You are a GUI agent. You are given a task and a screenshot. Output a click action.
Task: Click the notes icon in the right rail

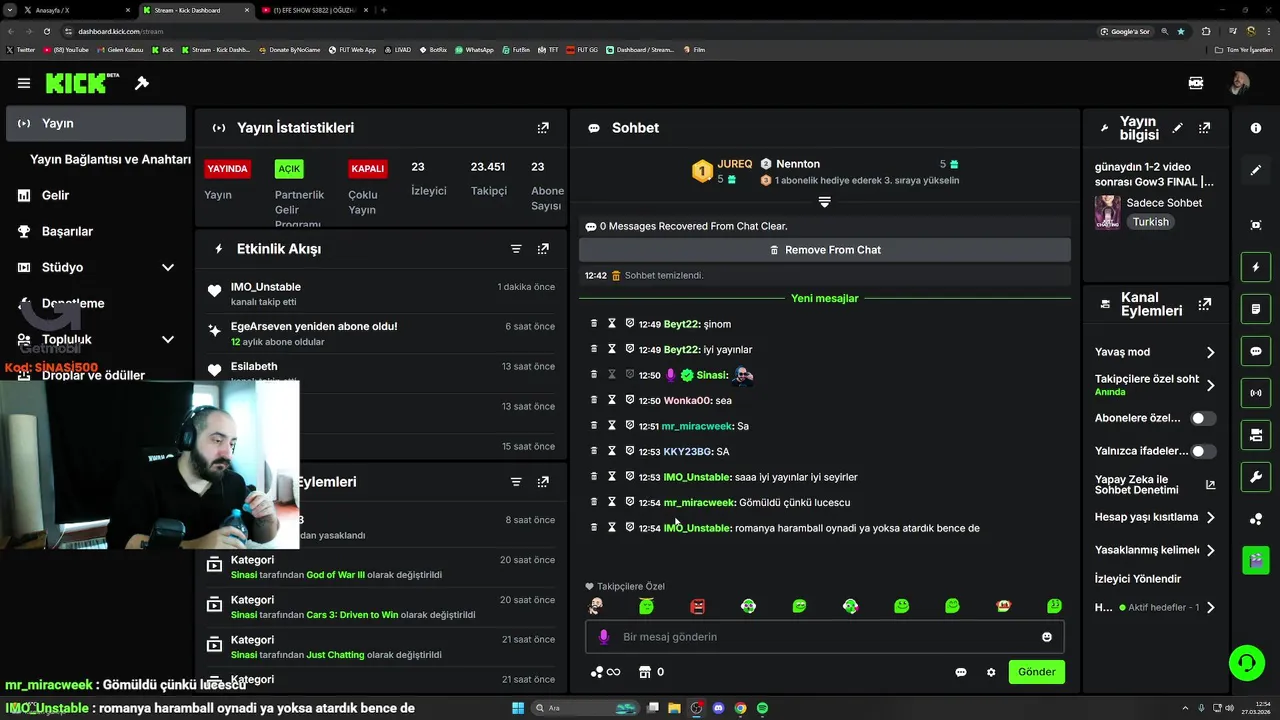(1256, 310)
